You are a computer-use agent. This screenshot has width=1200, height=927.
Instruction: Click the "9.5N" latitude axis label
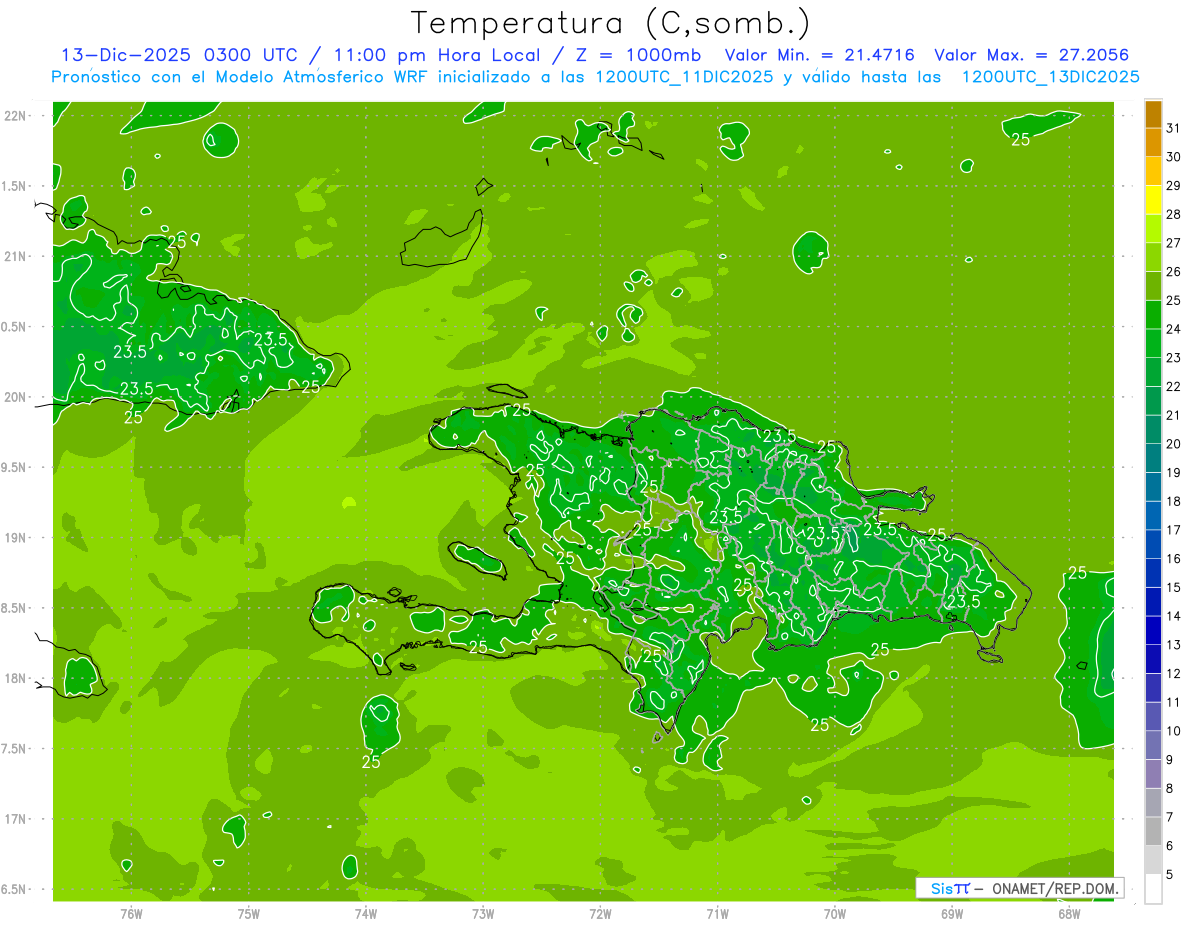pos(15,467)
